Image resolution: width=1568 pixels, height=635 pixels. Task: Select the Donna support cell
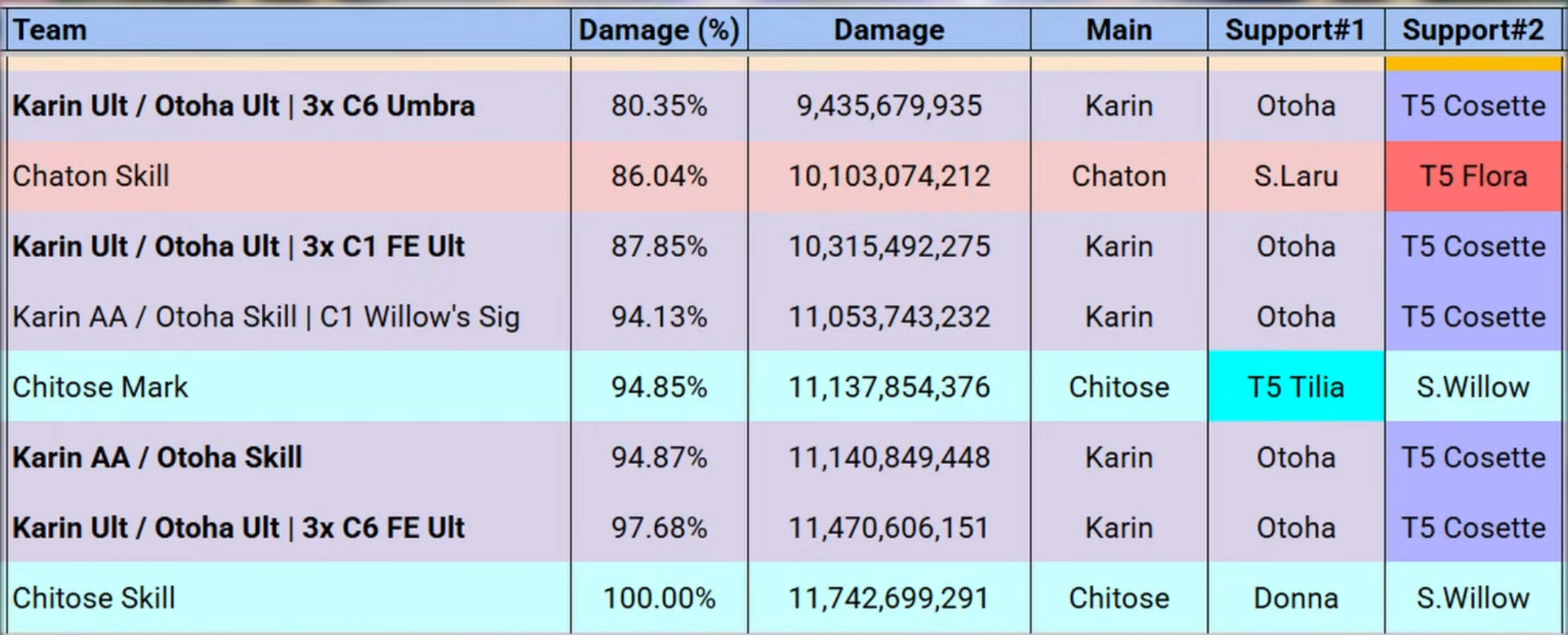[x=1296, y=597]
